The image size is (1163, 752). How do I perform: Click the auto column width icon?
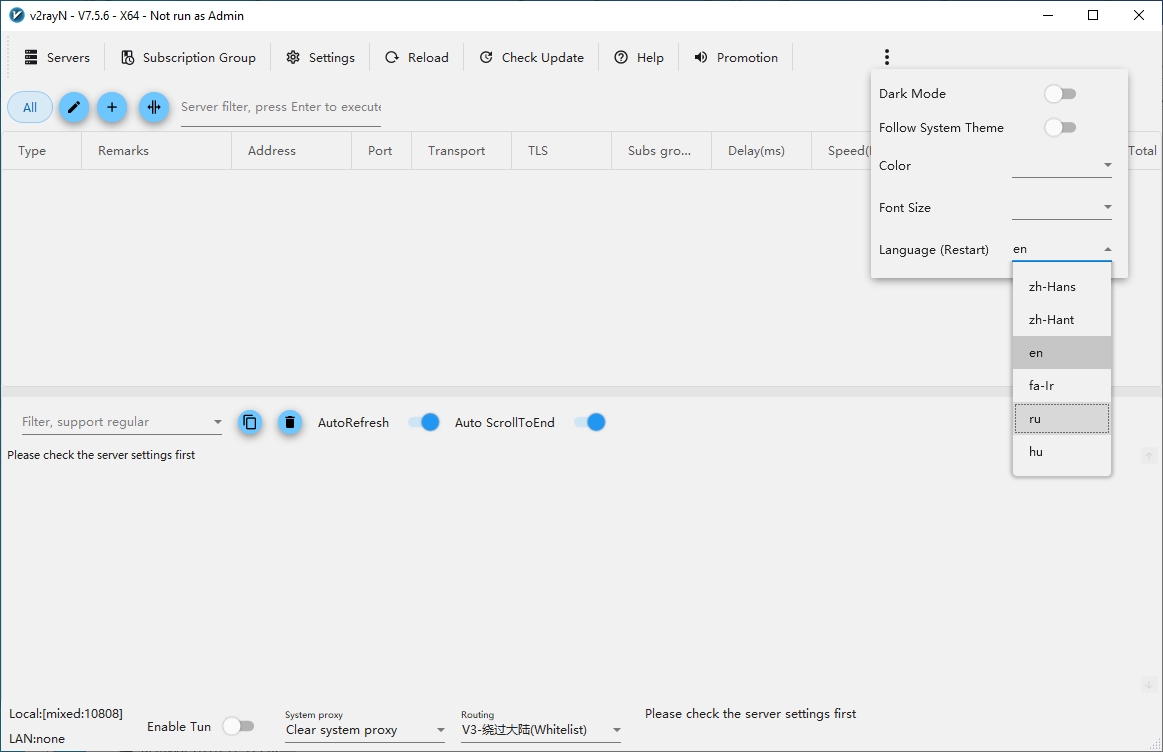pyautogui.click(x=154, y=108)
